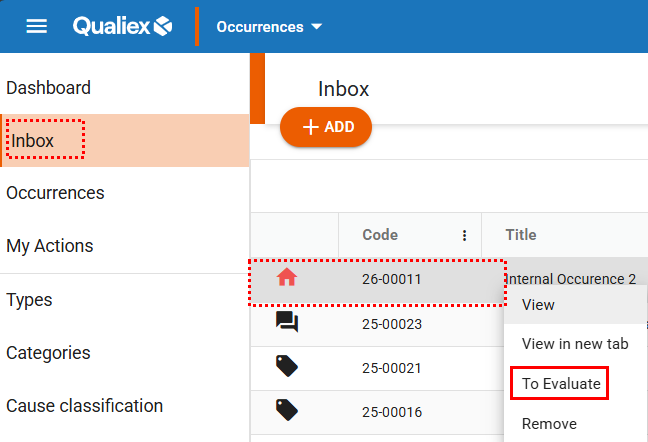Click the home icon for occurrence 26-00011

click(x=287, y=279)
